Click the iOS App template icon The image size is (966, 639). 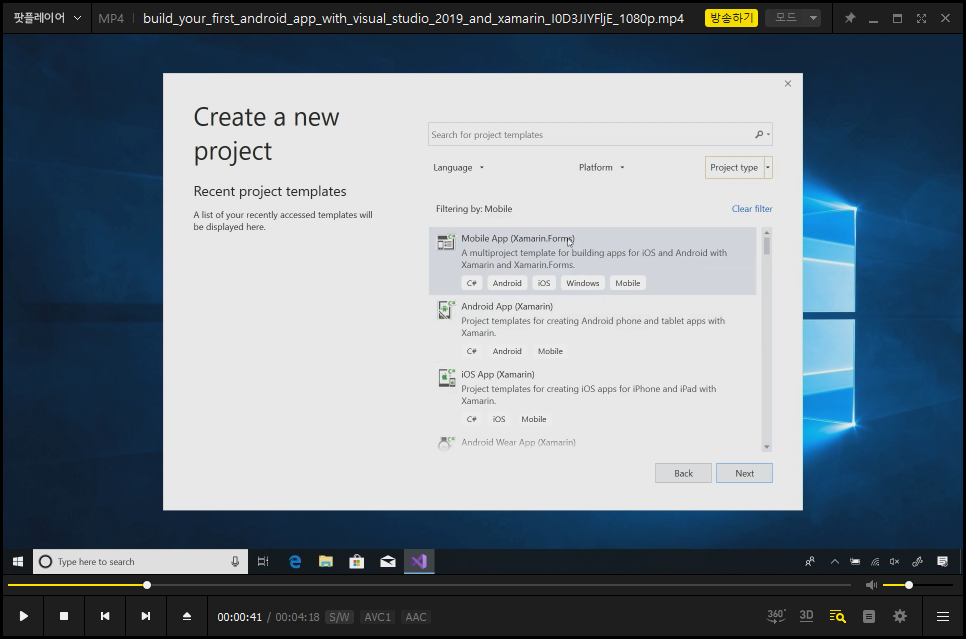point(446,378)
